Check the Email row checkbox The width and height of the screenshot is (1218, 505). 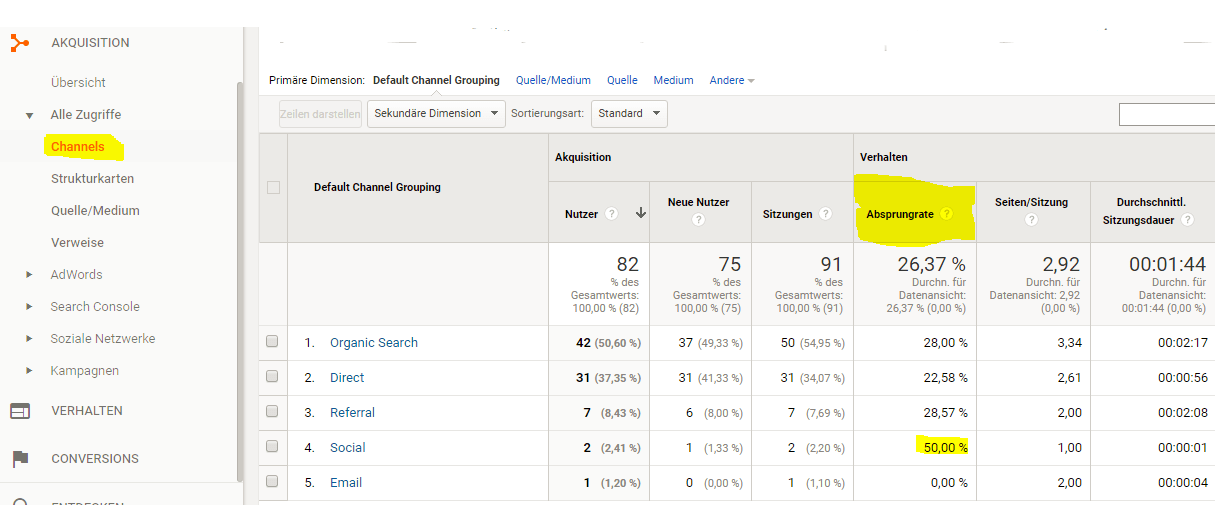point(272,482)
